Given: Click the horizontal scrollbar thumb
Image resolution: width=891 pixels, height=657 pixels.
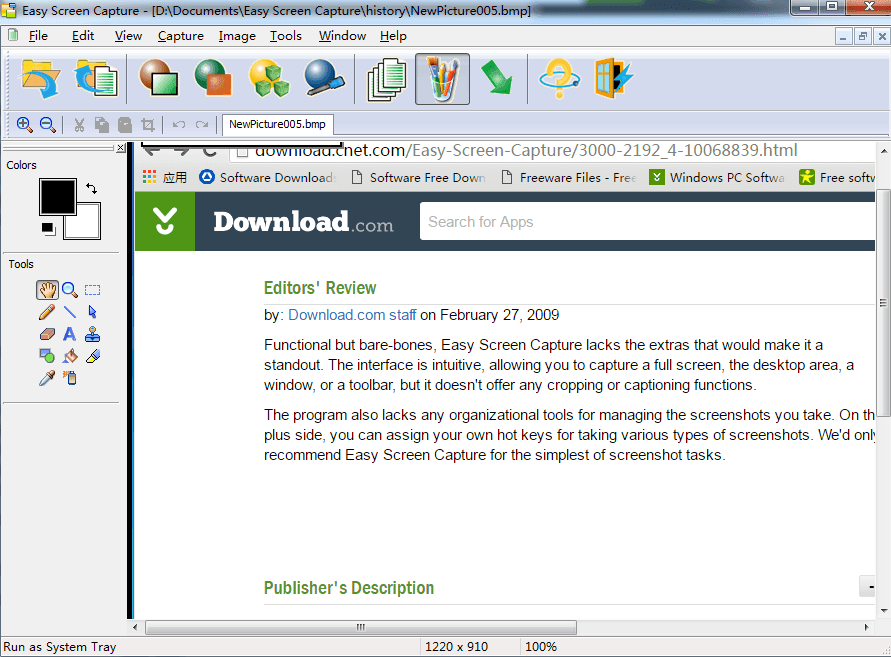Looking at the screenshot, I should pos(361,627).
